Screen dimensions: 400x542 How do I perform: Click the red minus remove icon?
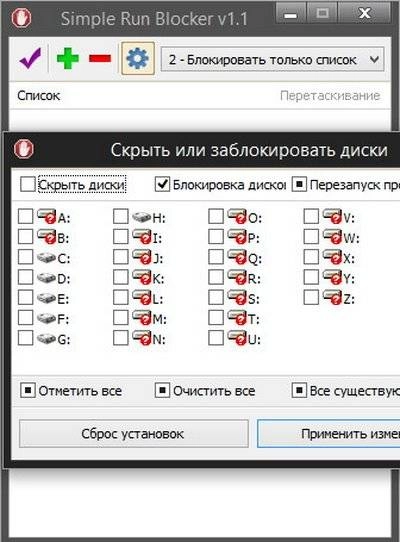100,58
